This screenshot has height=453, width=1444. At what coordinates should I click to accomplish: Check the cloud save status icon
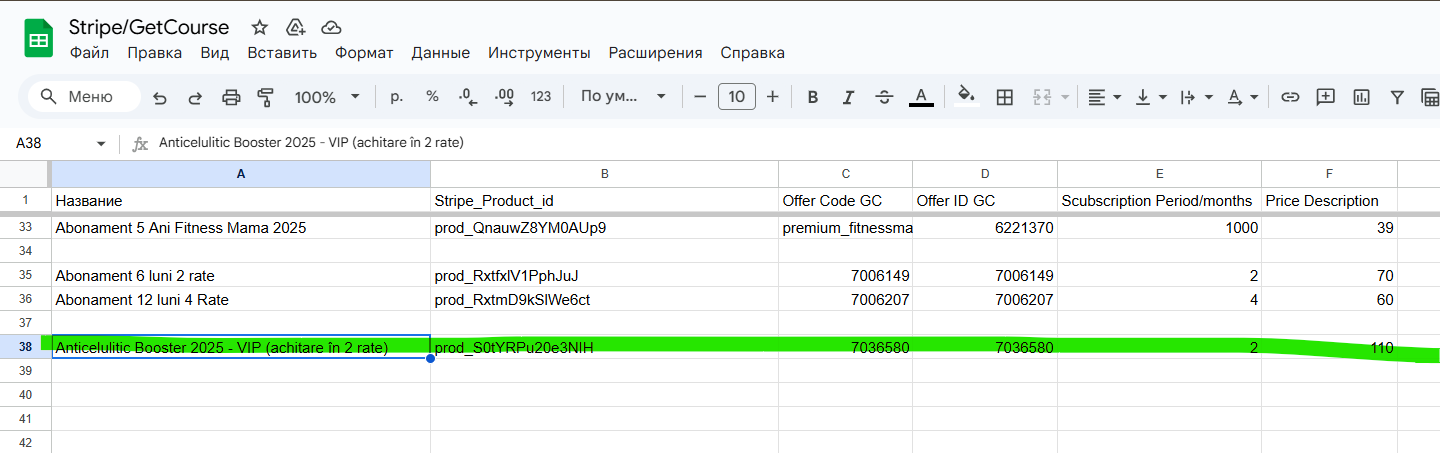(x=332, y=28)
